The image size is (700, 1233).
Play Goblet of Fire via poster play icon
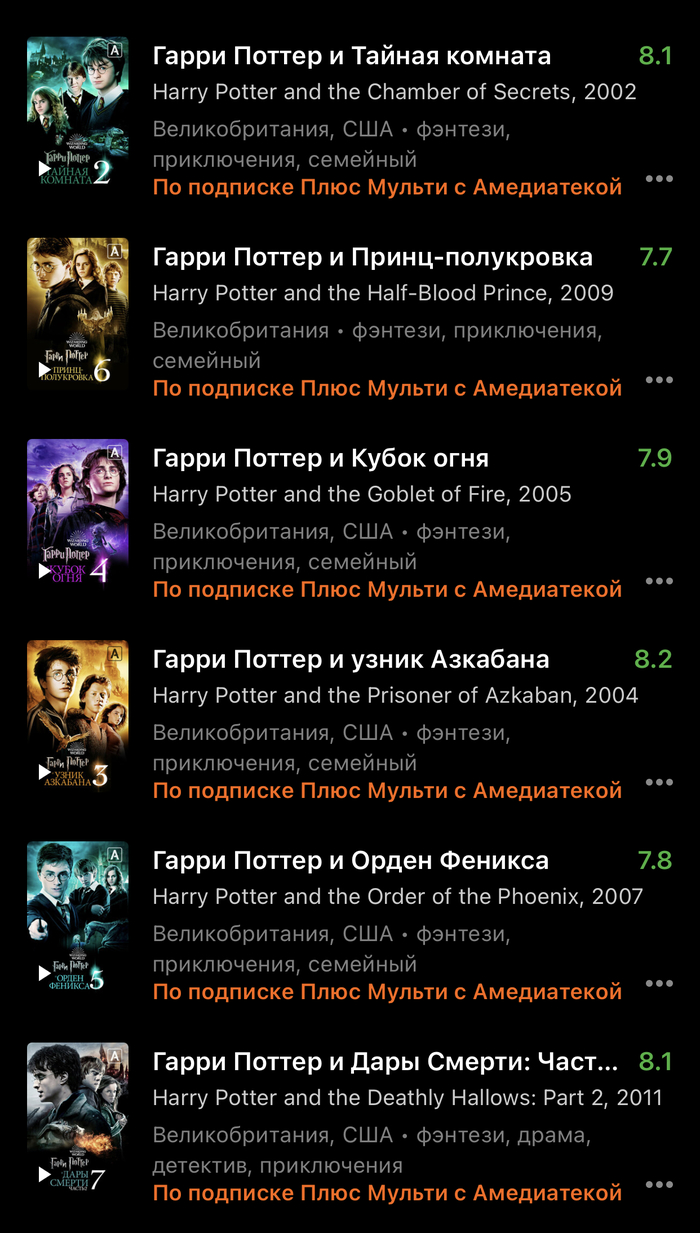(x=44, y=571)
